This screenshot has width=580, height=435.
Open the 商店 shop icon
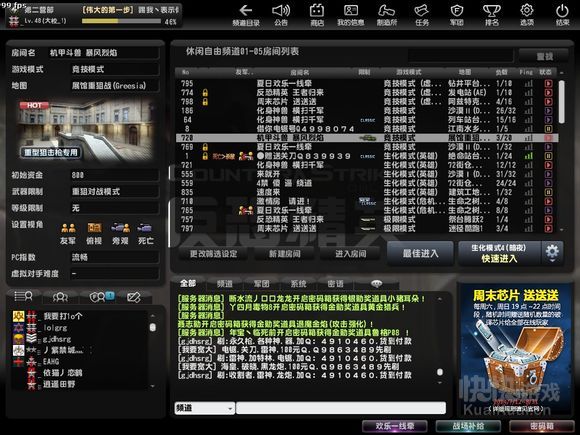317,15
